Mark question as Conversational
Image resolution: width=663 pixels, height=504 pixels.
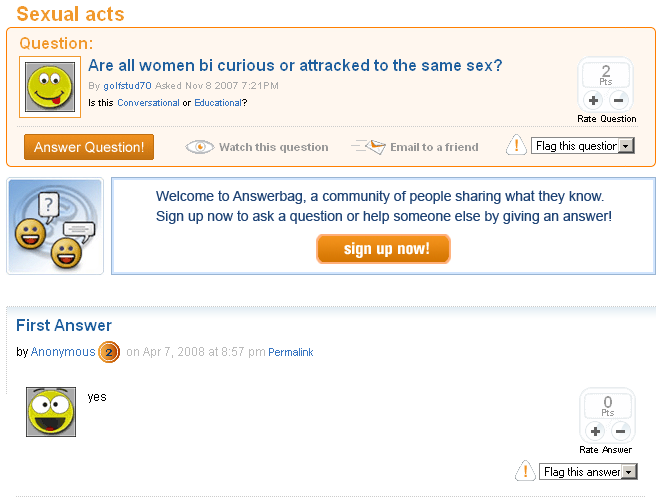point(148,103)
